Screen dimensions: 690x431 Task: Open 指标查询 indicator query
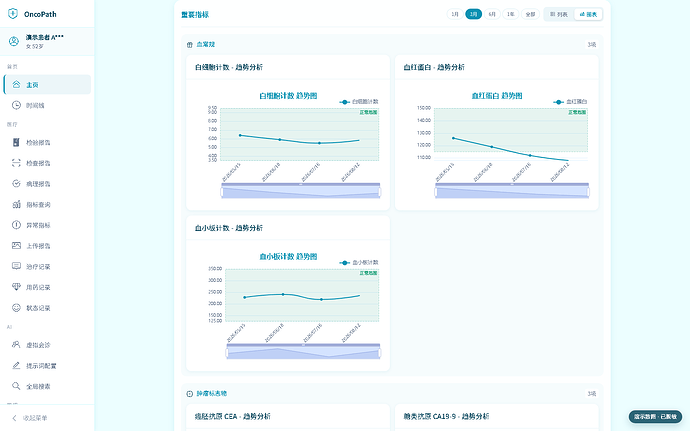[47, 204]
